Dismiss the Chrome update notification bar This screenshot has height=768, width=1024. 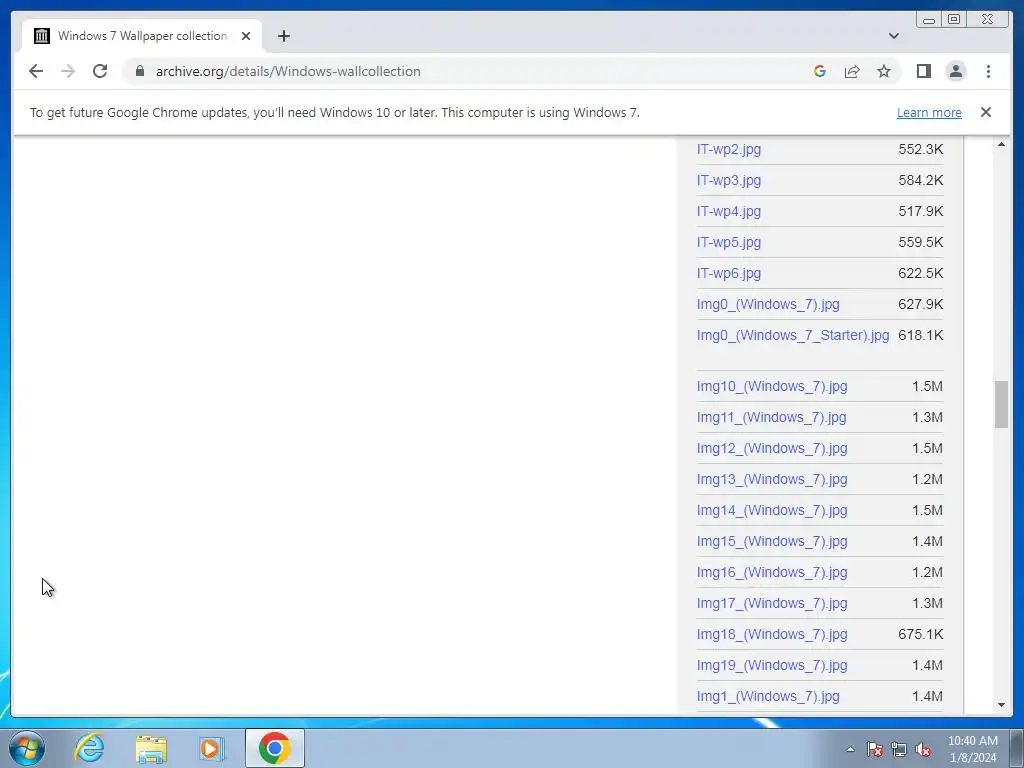(x=986, y=112)
